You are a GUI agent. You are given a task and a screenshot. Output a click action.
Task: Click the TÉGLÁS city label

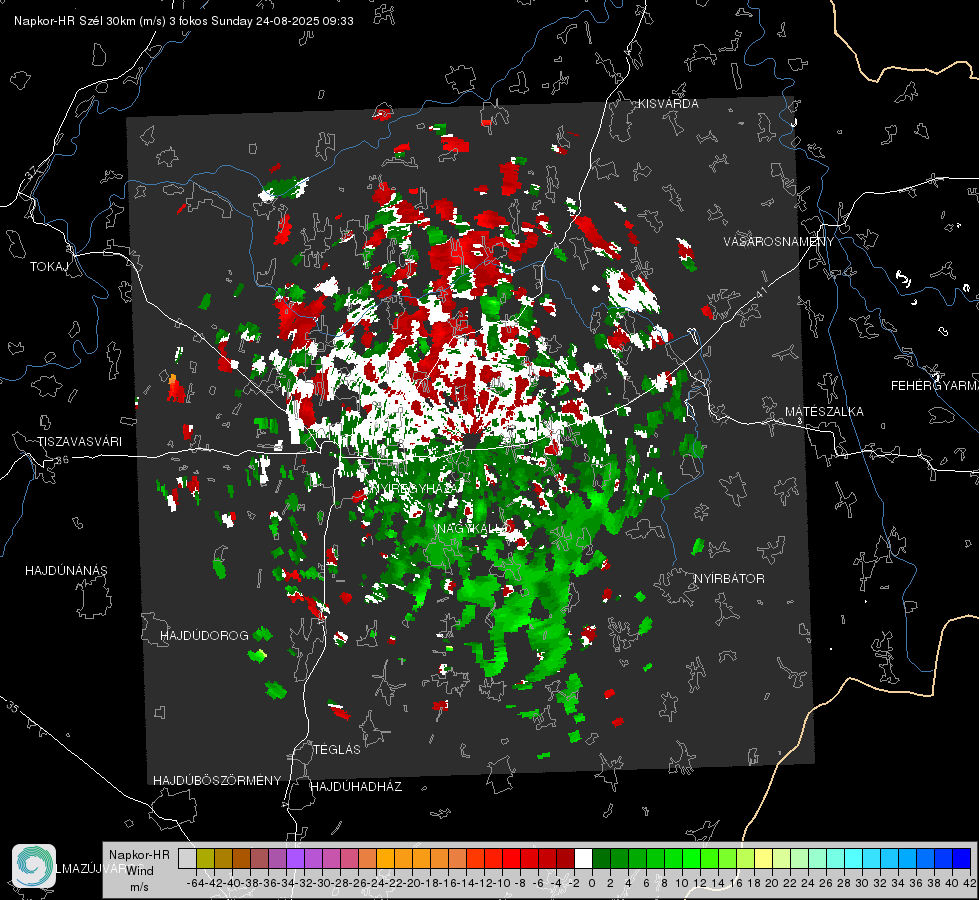pos(337,749)
